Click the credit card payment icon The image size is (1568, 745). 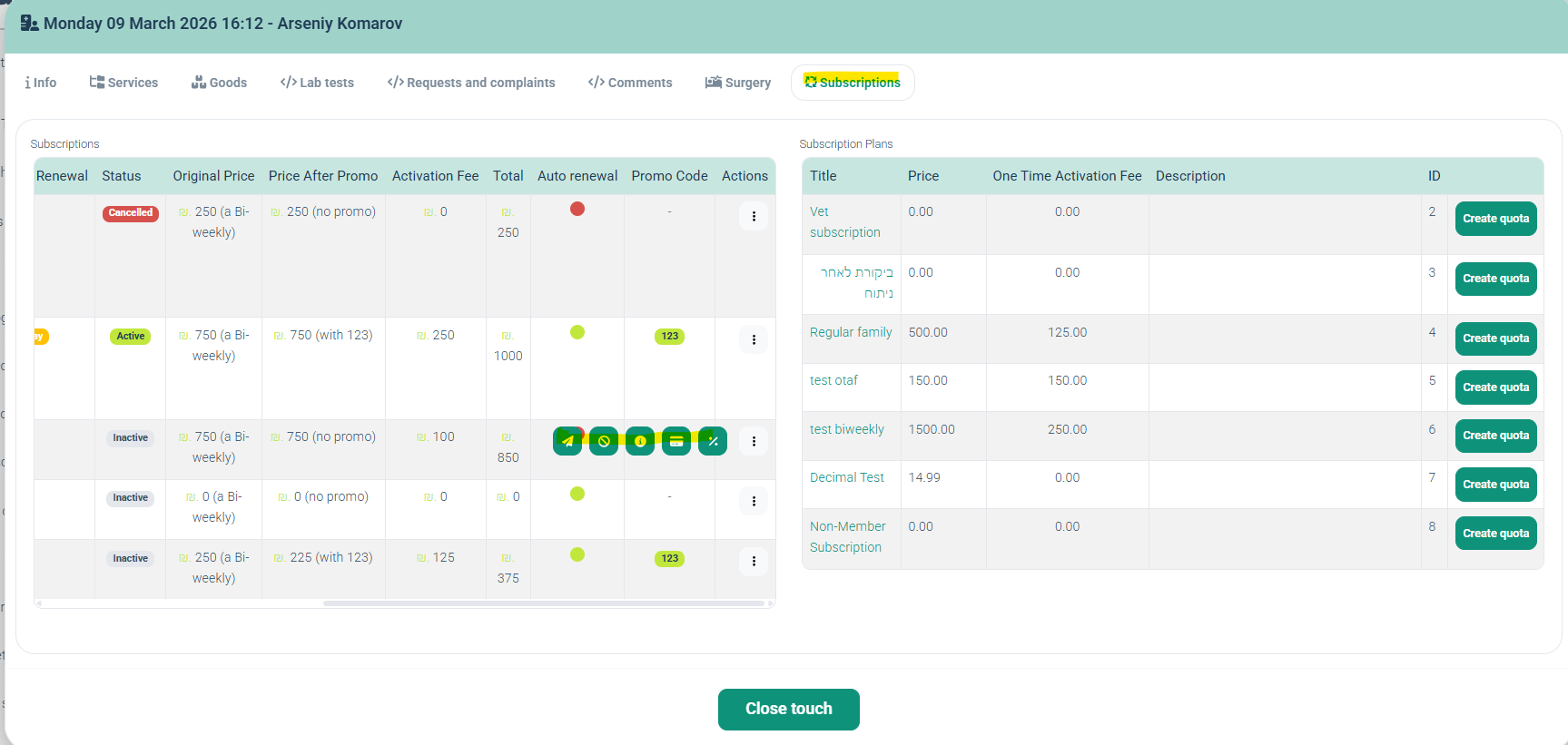(x=676, y=441)
